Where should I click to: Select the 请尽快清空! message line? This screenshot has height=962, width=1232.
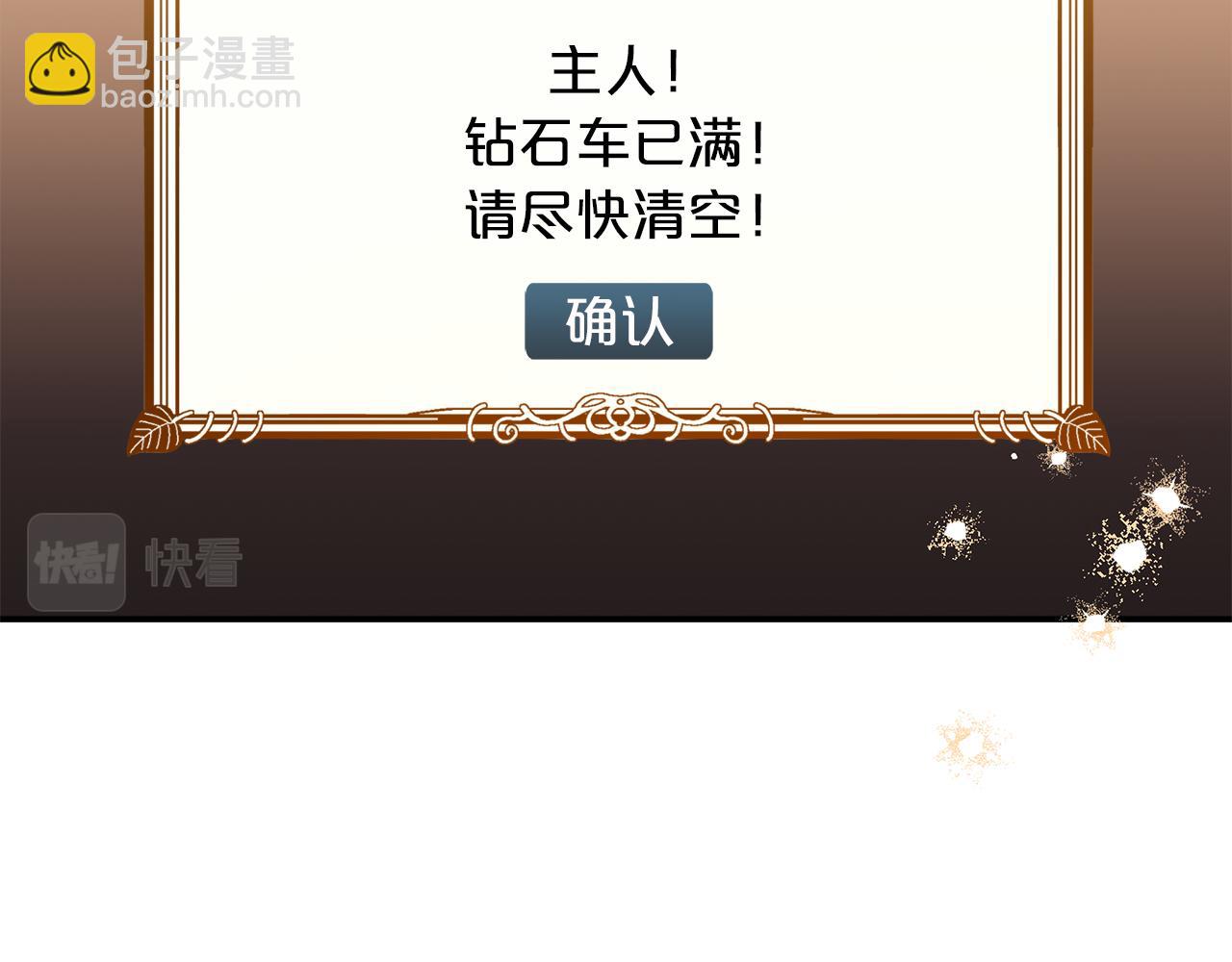[x=616, y=215]
